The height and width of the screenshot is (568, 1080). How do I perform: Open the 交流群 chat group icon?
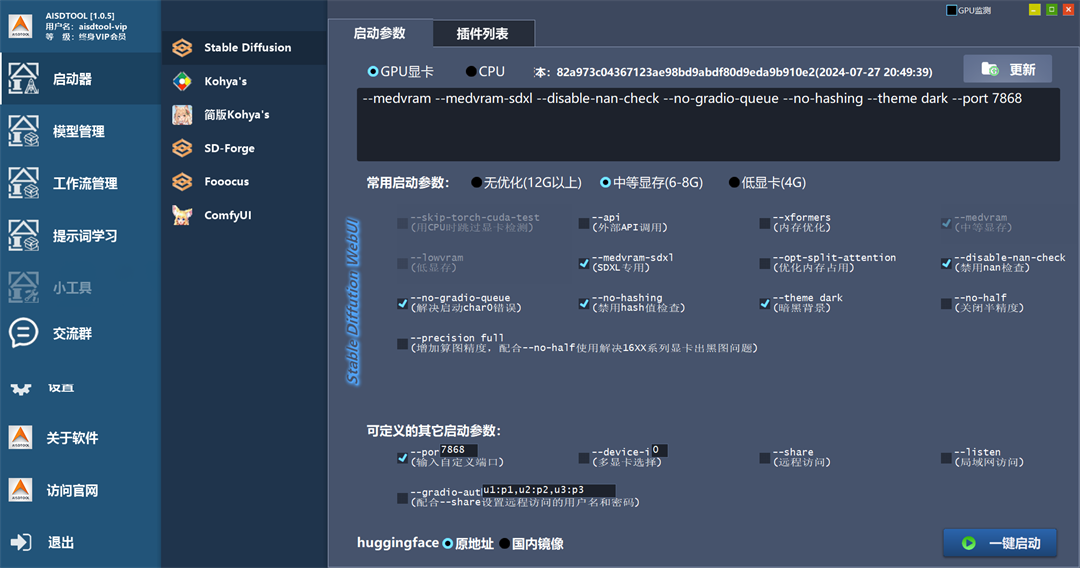[23, 333]
